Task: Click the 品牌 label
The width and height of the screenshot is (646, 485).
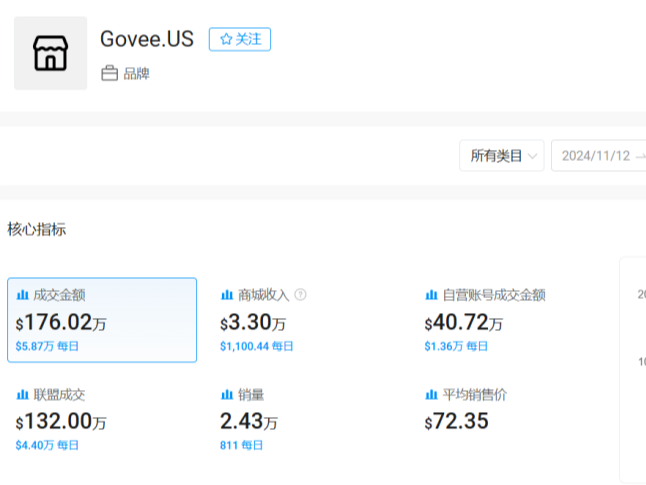Action: click(x=136, y=74)
